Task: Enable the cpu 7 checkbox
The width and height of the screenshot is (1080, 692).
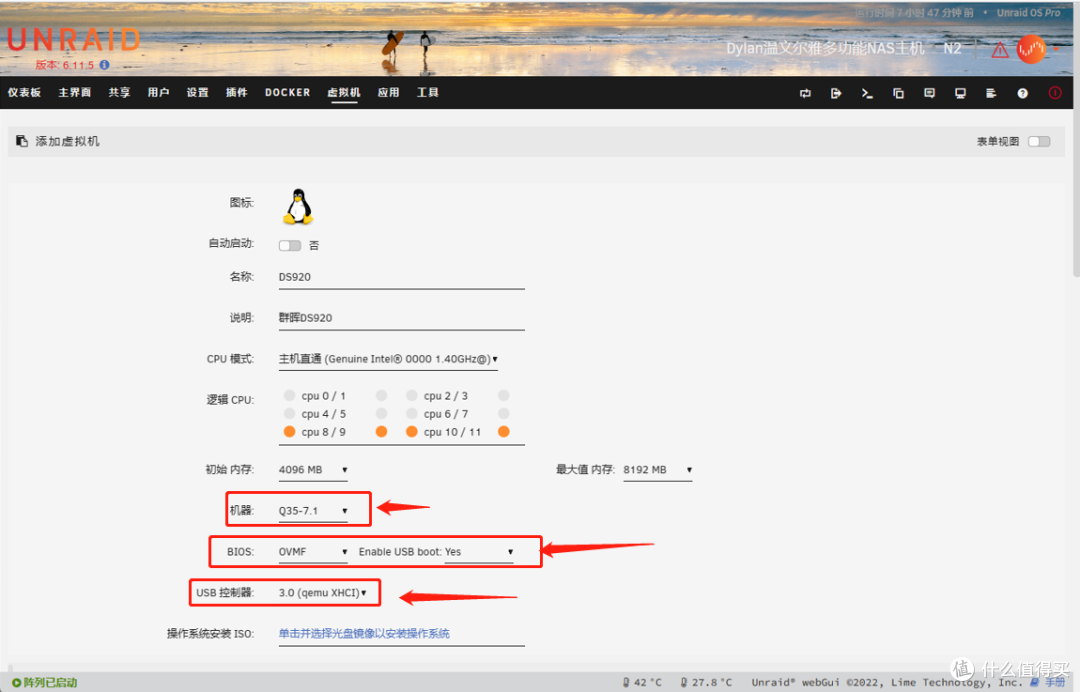Action: (503, 413)
